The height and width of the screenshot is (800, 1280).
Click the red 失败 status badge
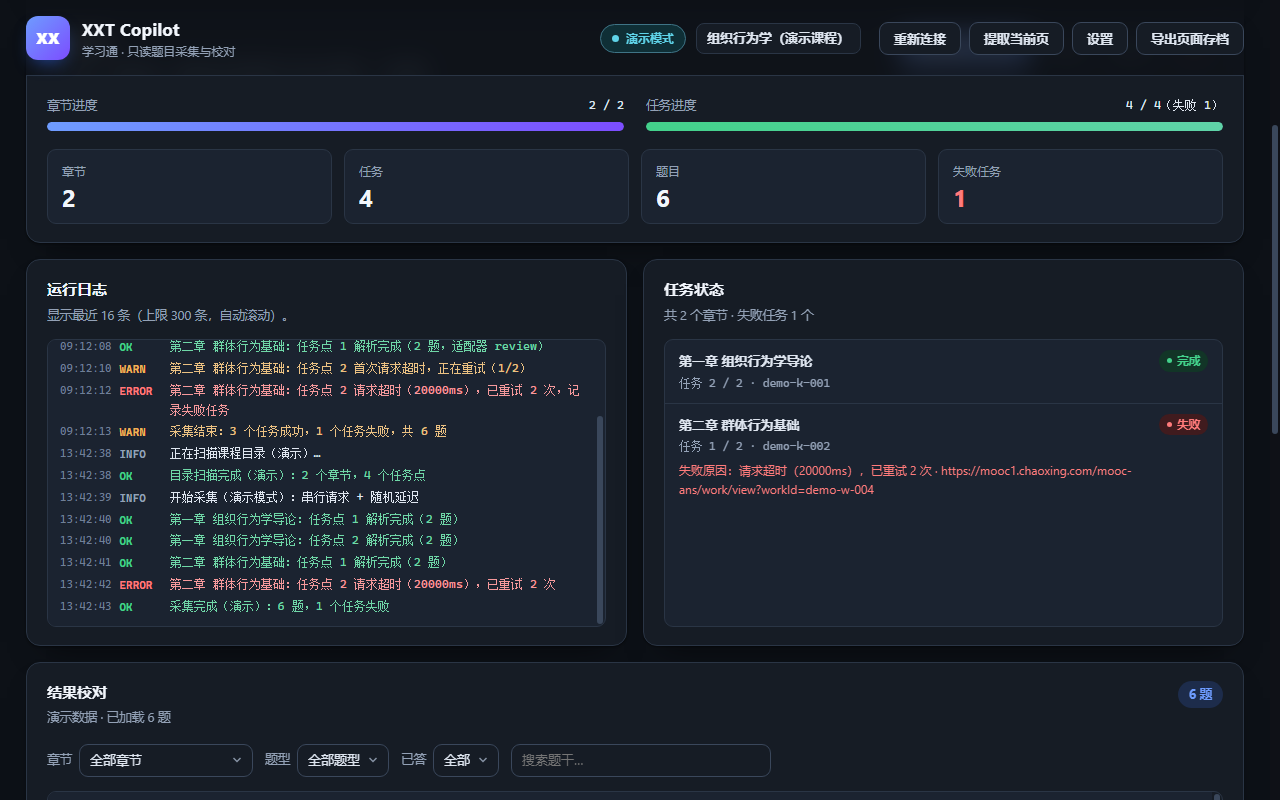[x=1183, y=424]
